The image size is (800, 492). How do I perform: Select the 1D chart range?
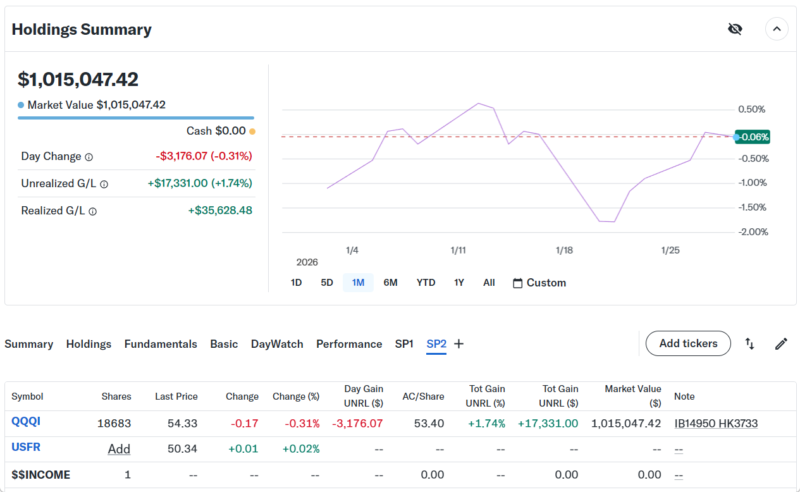point(296,283)
